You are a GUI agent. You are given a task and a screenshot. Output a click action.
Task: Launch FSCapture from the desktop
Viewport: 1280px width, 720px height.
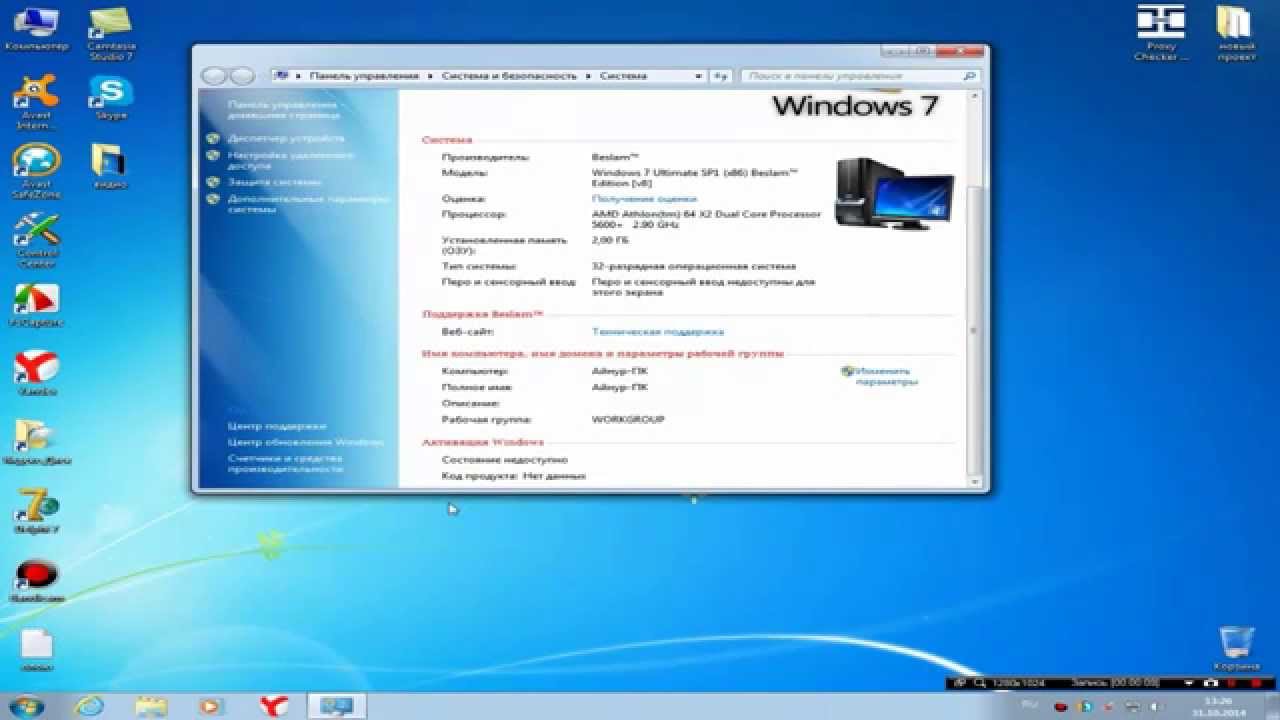(36, 305)
